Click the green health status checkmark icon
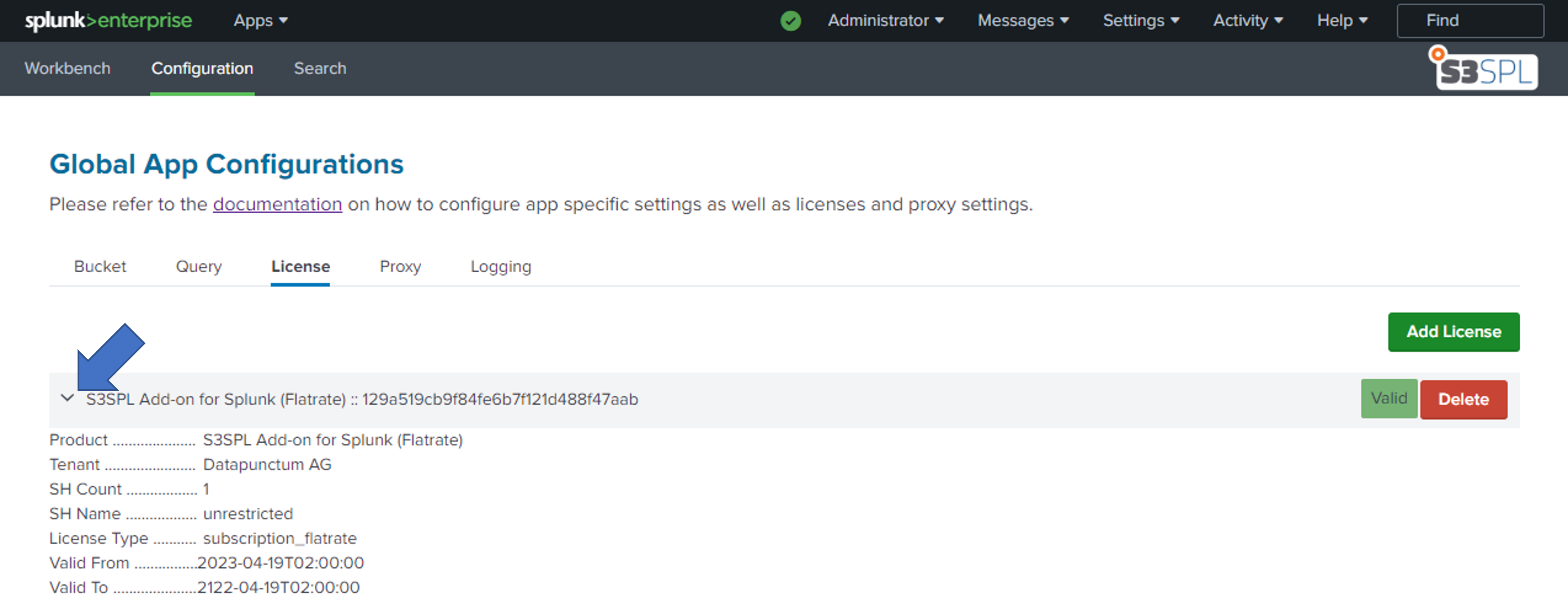Image resolution: width=1568 pixels, height=609 pixels. click(790, 21)
